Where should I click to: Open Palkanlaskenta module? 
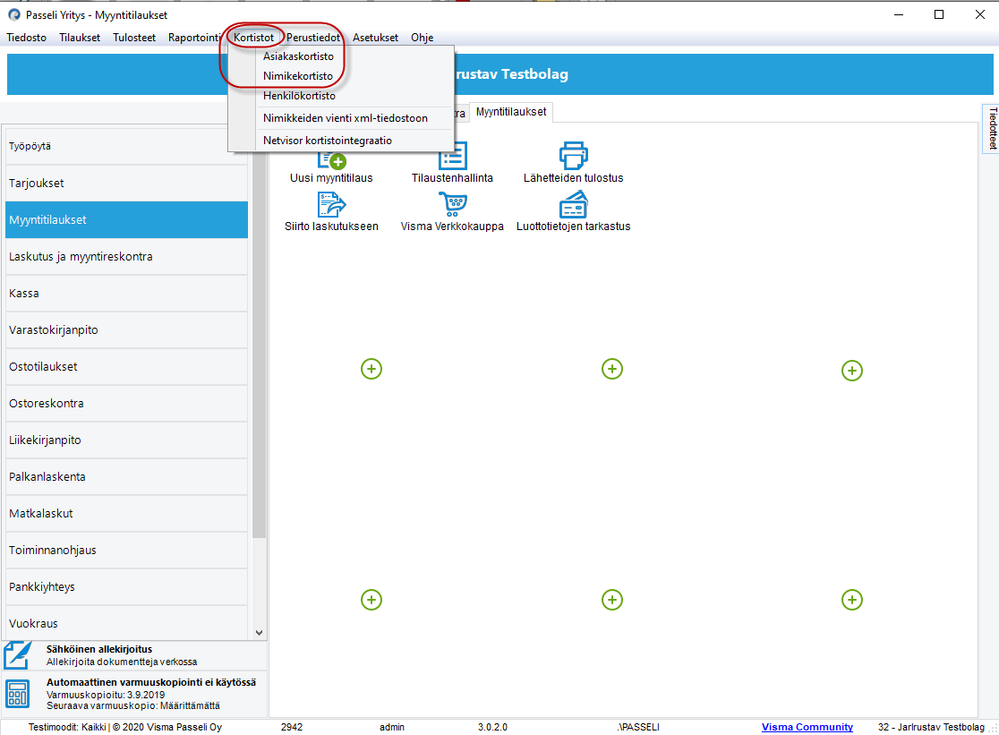[x=126, y=476]
